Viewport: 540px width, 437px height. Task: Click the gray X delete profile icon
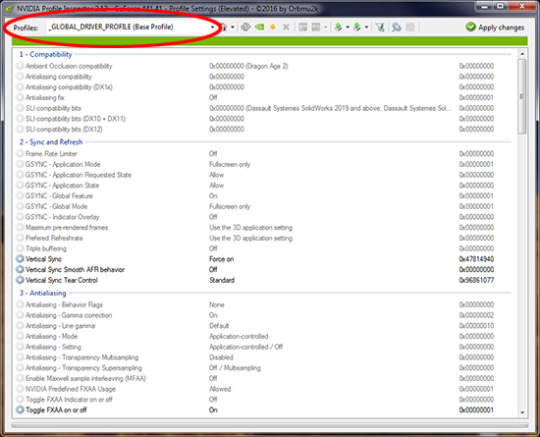coord(286,27)
